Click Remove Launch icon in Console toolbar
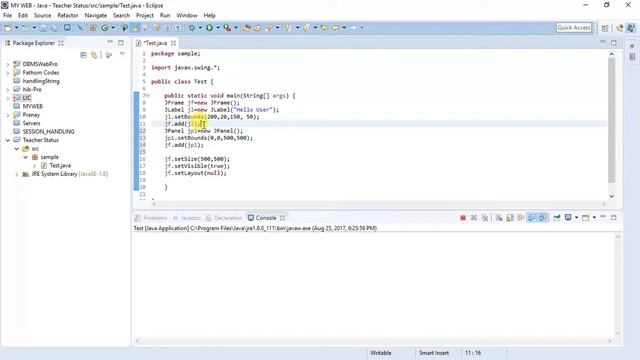The width and height of the screenshot is (640, 360). pyautogui.click(x=474, y=218)
